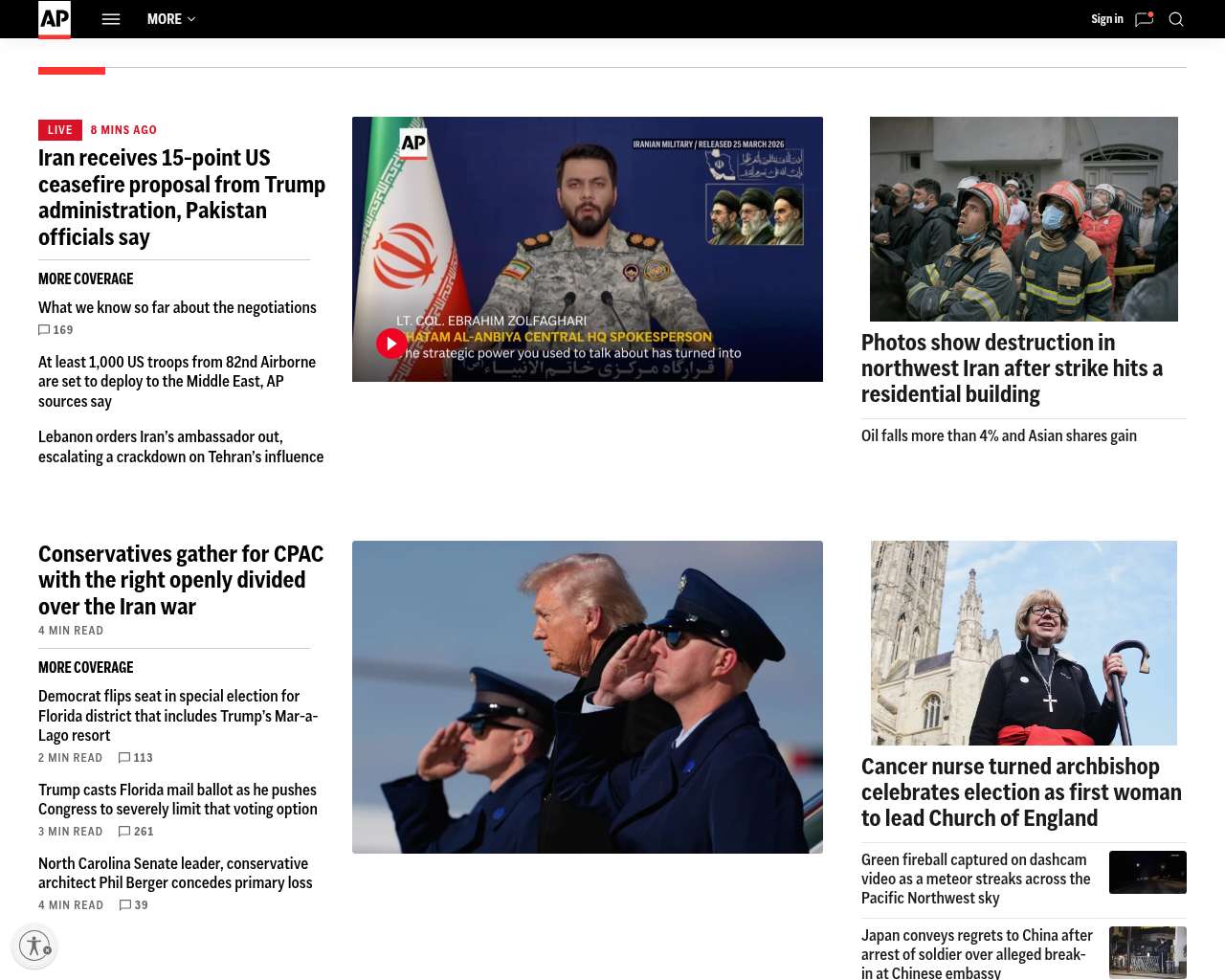1225x980 pixels.
Task: Open the notifications chat icon
Action: click(1144, 19)
